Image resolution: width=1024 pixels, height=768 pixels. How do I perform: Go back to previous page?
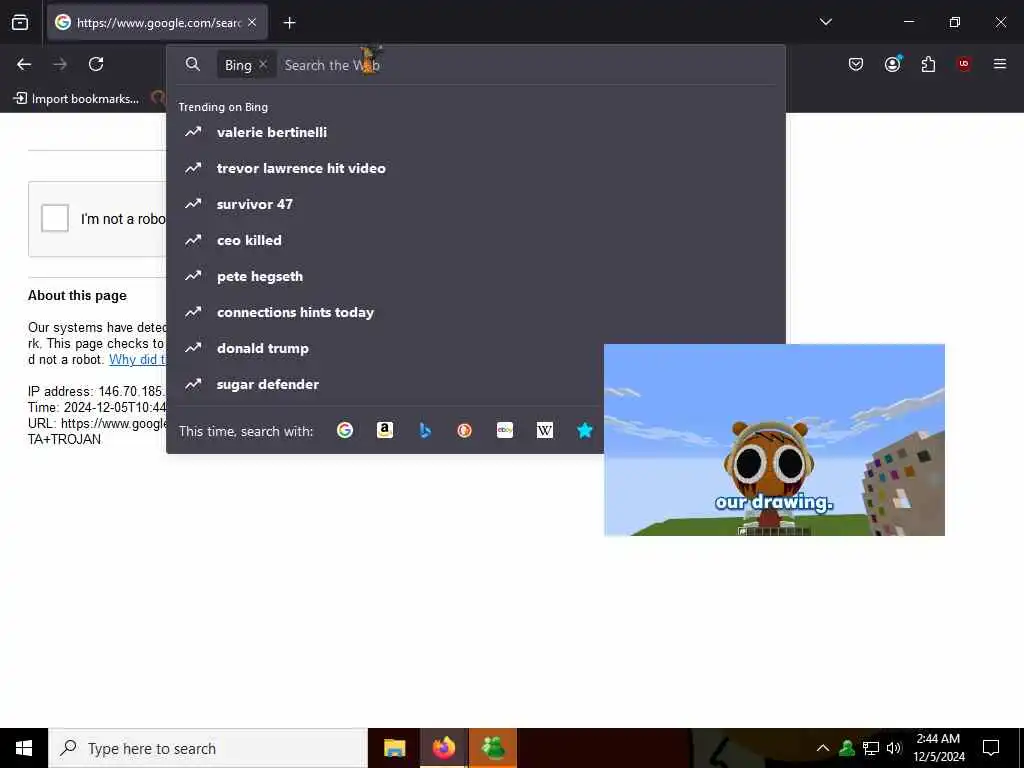pos(24,64)
